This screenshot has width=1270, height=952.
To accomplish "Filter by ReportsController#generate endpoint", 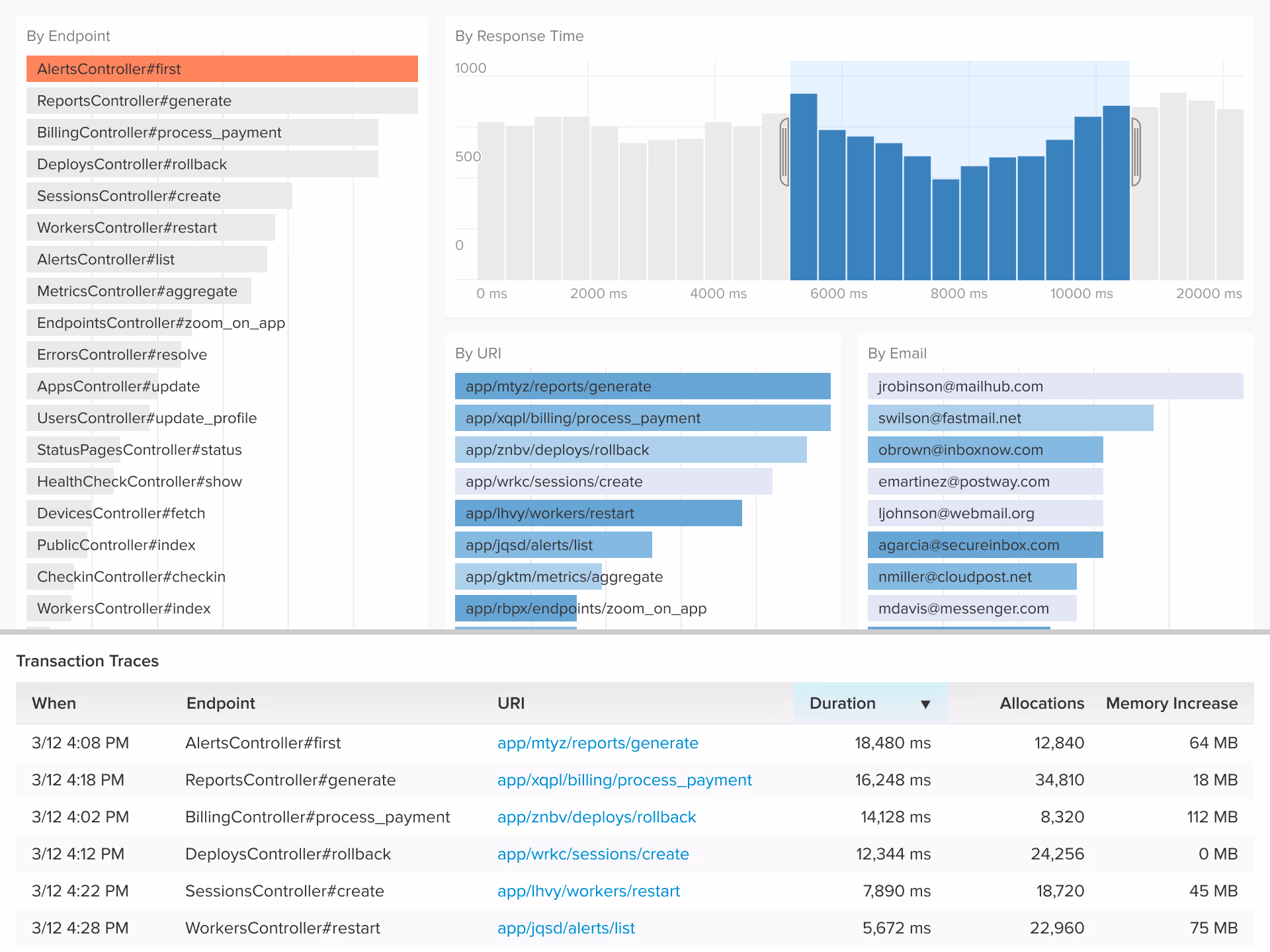I will click(x=222, y=100).
